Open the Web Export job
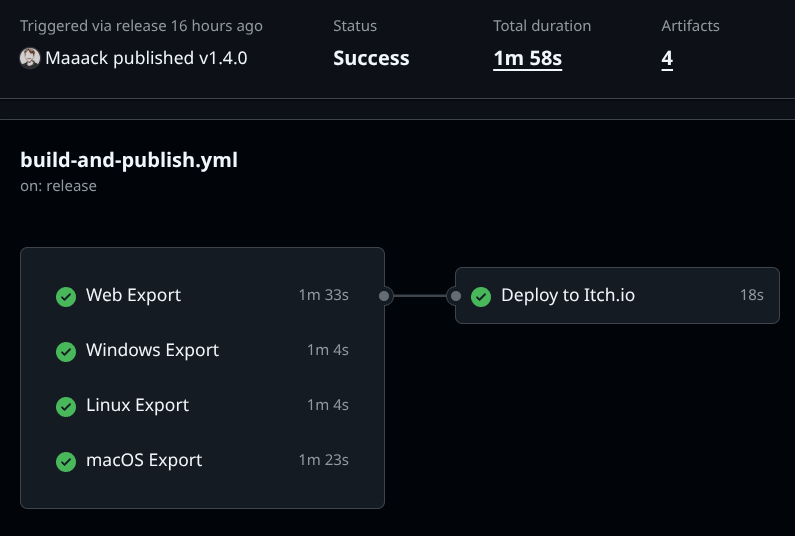The width and height of the screenshot is (795, 536). (x=133, y=295)
